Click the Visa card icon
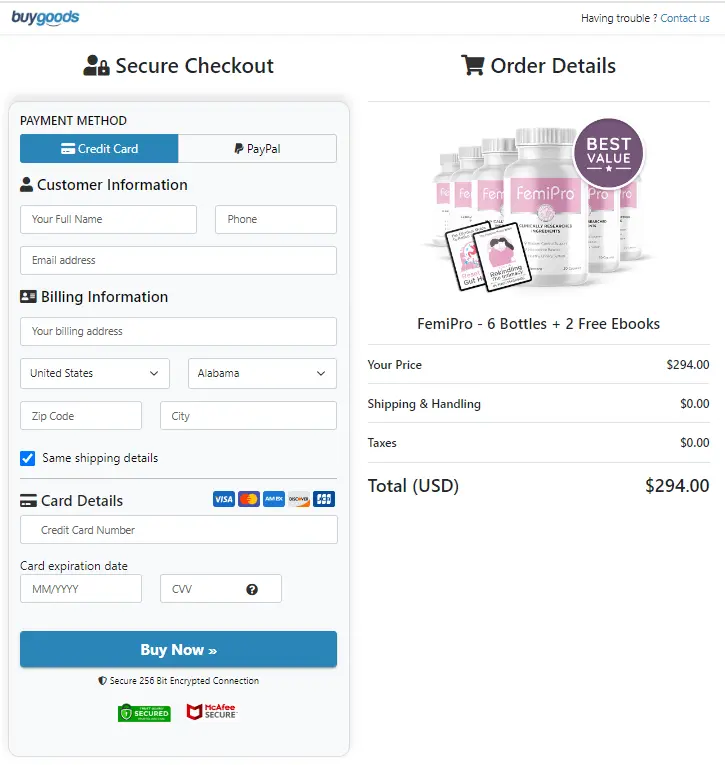This screenshot has height=765, width=725. click(x=224, y=499)
